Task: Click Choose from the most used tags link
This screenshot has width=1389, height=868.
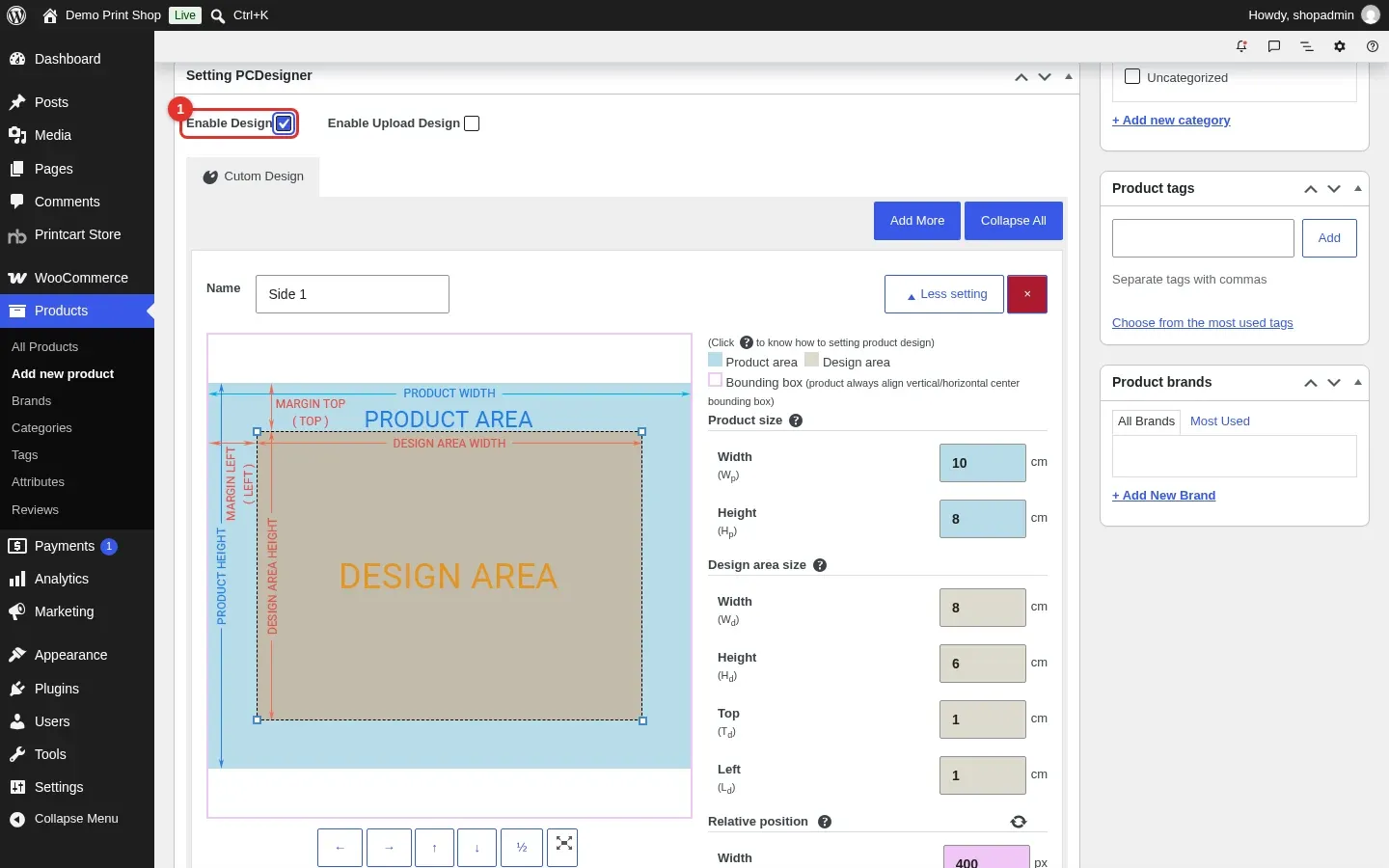Action: pos(1202,323)
